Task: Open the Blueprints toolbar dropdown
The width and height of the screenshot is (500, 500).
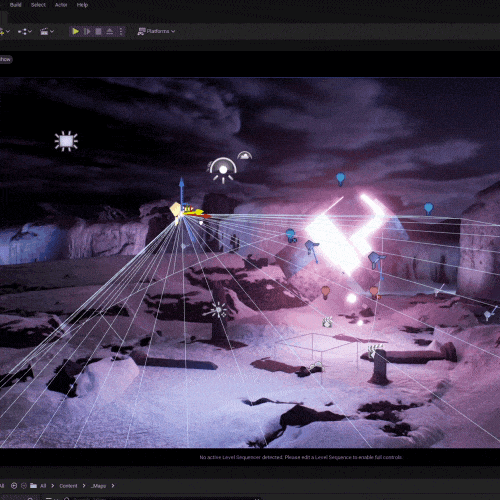Action: coord(25,31)
